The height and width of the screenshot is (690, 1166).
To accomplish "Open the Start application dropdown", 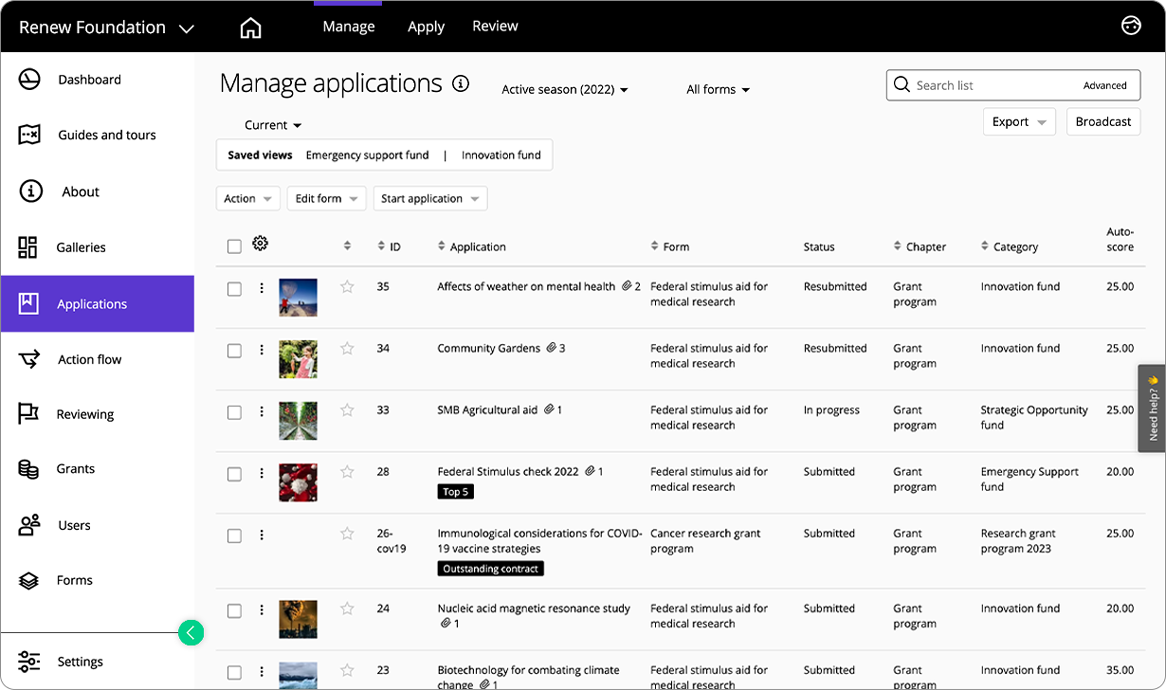I will coord(430,198).
